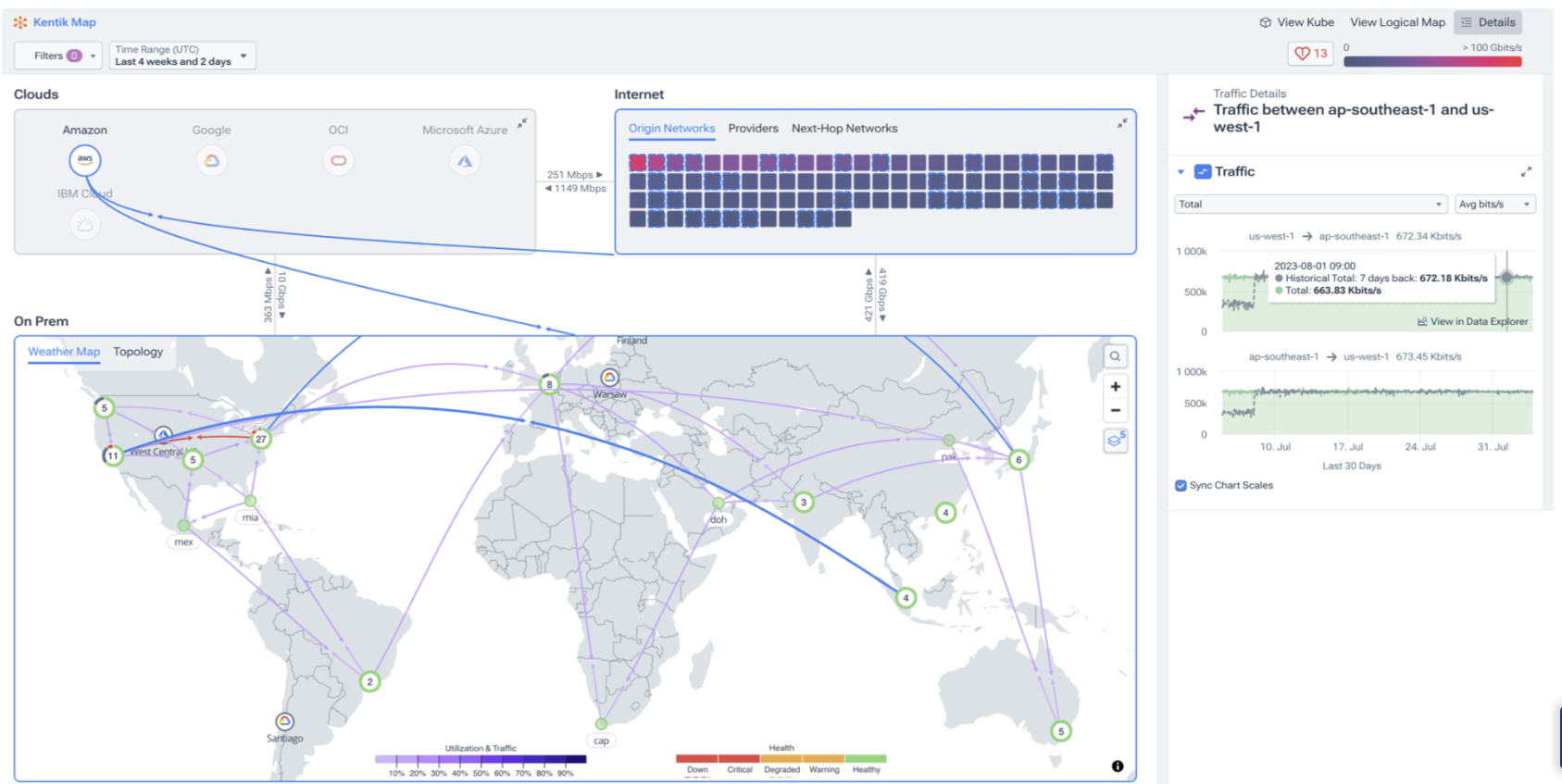Select the Google Cloud icon
Screen dimensions: 1562x784
[211, 161]
